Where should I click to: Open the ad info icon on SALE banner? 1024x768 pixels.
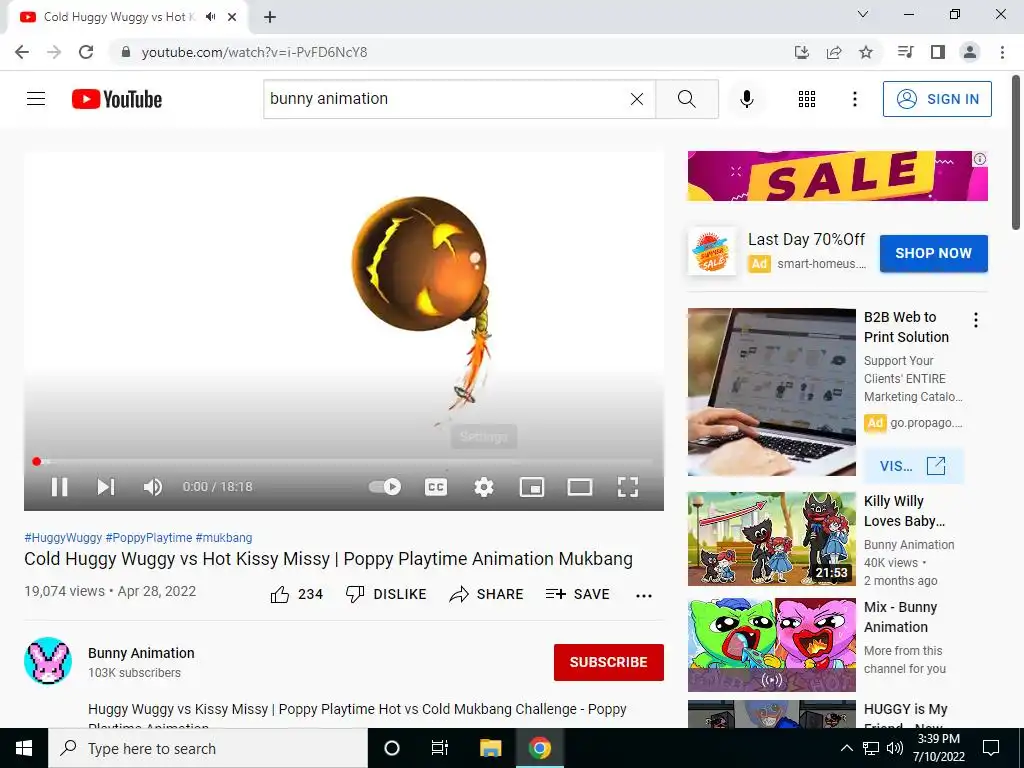point(980,159)
